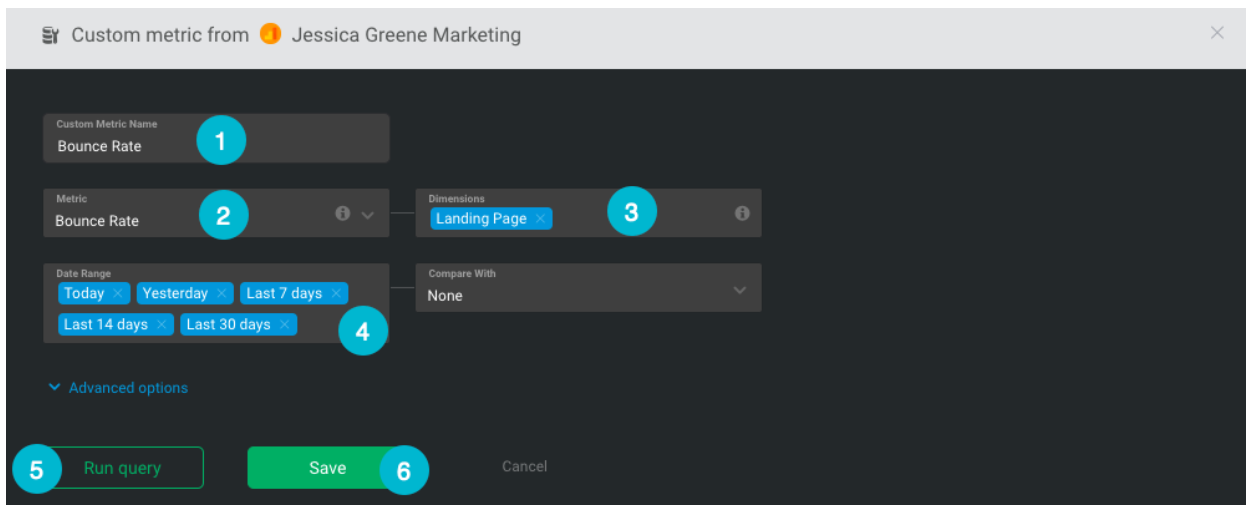Remove the Landing Page dimension tag
The height and width of the screenshot is (511, 1254).
tap(540, 219)
